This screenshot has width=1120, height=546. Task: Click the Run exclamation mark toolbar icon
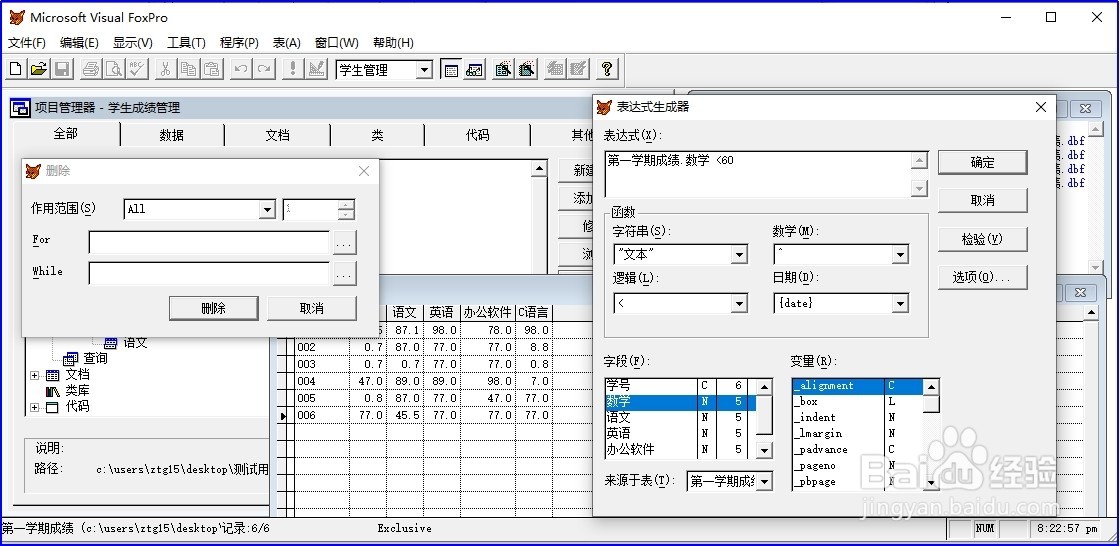pyautogui.click(x=293, y=69)
